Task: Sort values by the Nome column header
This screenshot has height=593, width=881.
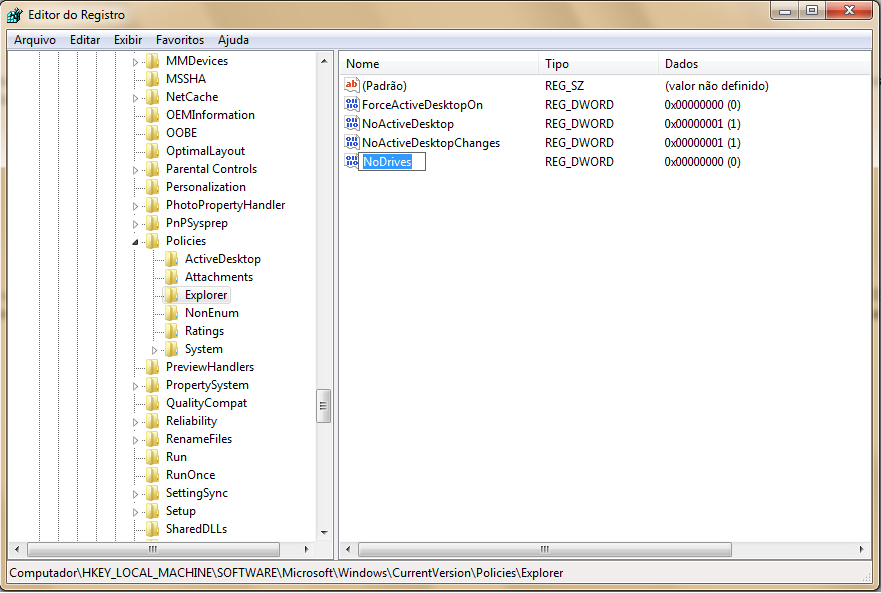Action: coord(440,64)
